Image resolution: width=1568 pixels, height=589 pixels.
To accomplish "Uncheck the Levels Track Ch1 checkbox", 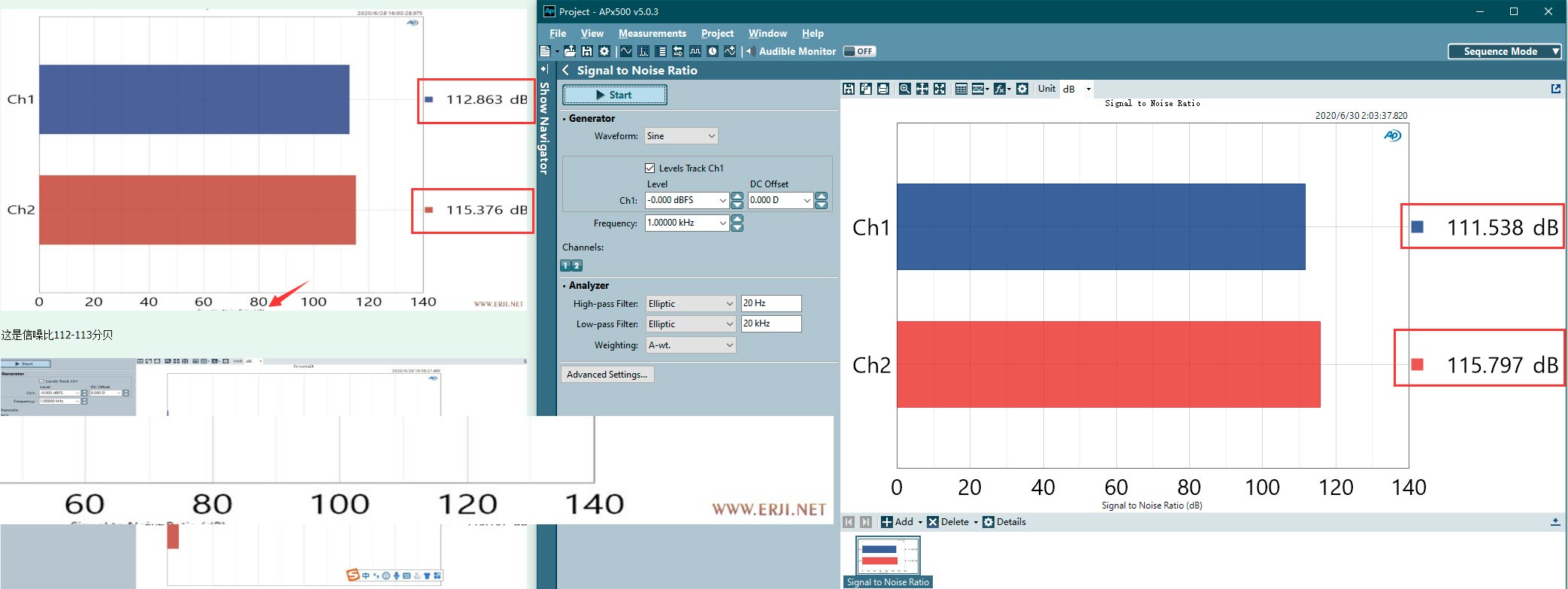I will click(650, 168).
